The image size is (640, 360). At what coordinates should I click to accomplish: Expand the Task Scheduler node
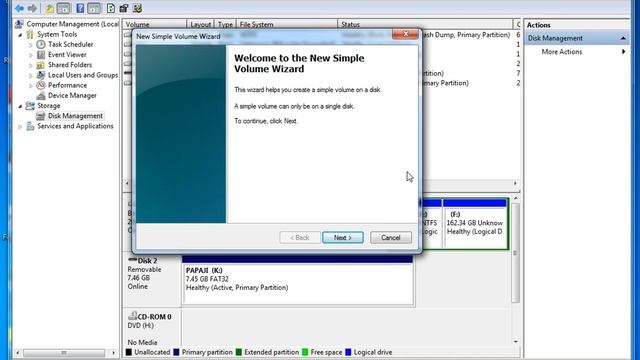point(31,45)
